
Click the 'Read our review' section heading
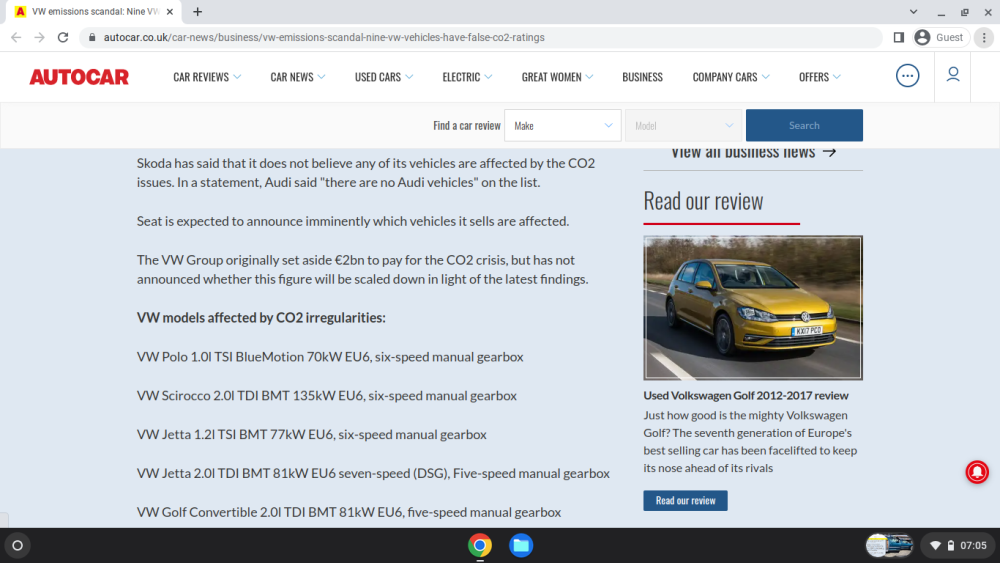[703, 201]
